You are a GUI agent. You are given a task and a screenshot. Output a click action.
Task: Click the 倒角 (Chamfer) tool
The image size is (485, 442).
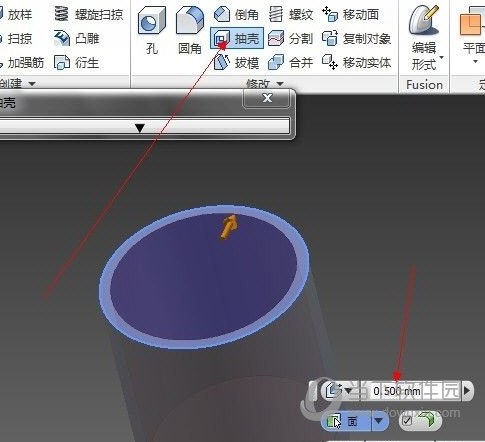click(236, 14)
